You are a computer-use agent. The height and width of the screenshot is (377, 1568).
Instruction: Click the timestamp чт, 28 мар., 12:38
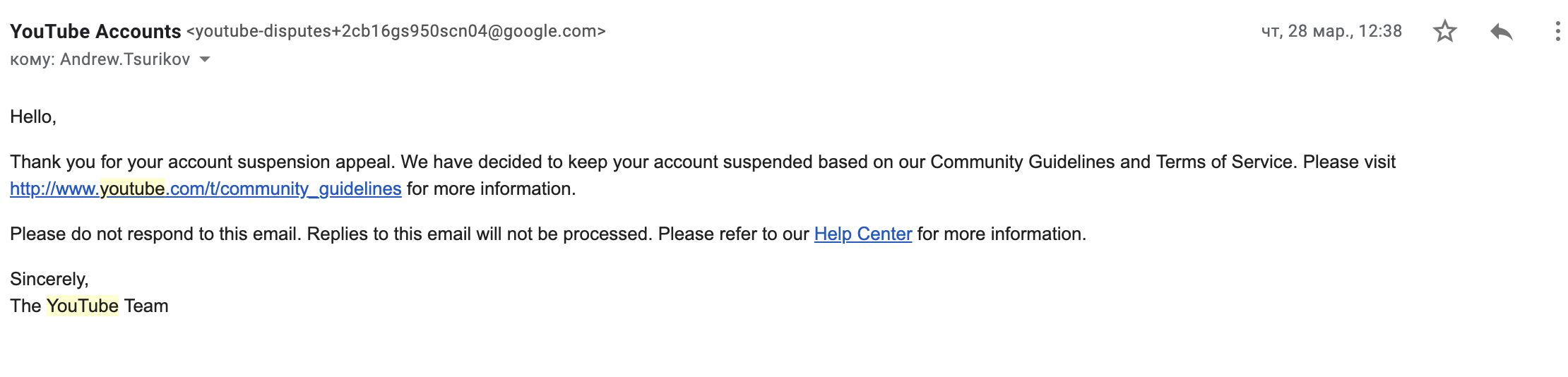[1331, 31]
